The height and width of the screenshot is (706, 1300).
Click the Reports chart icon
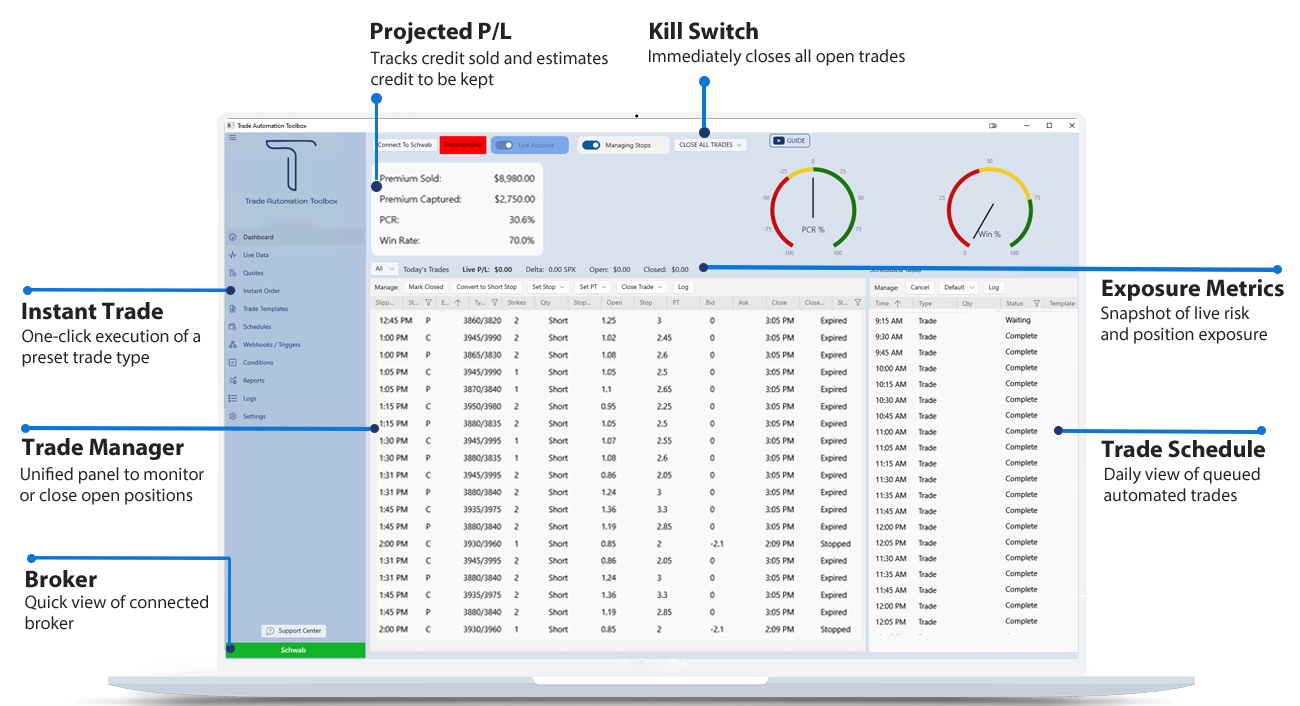(x=233, y=381)
